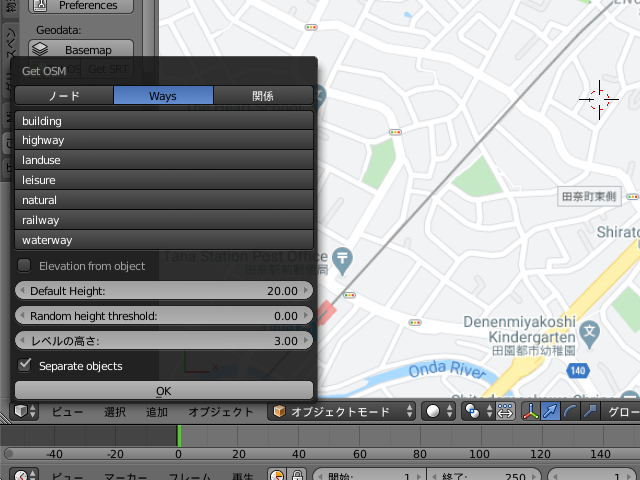Screen dimensions: 640x480
Task: Toggle the timeline preview range clock icon
Action: 278,476
